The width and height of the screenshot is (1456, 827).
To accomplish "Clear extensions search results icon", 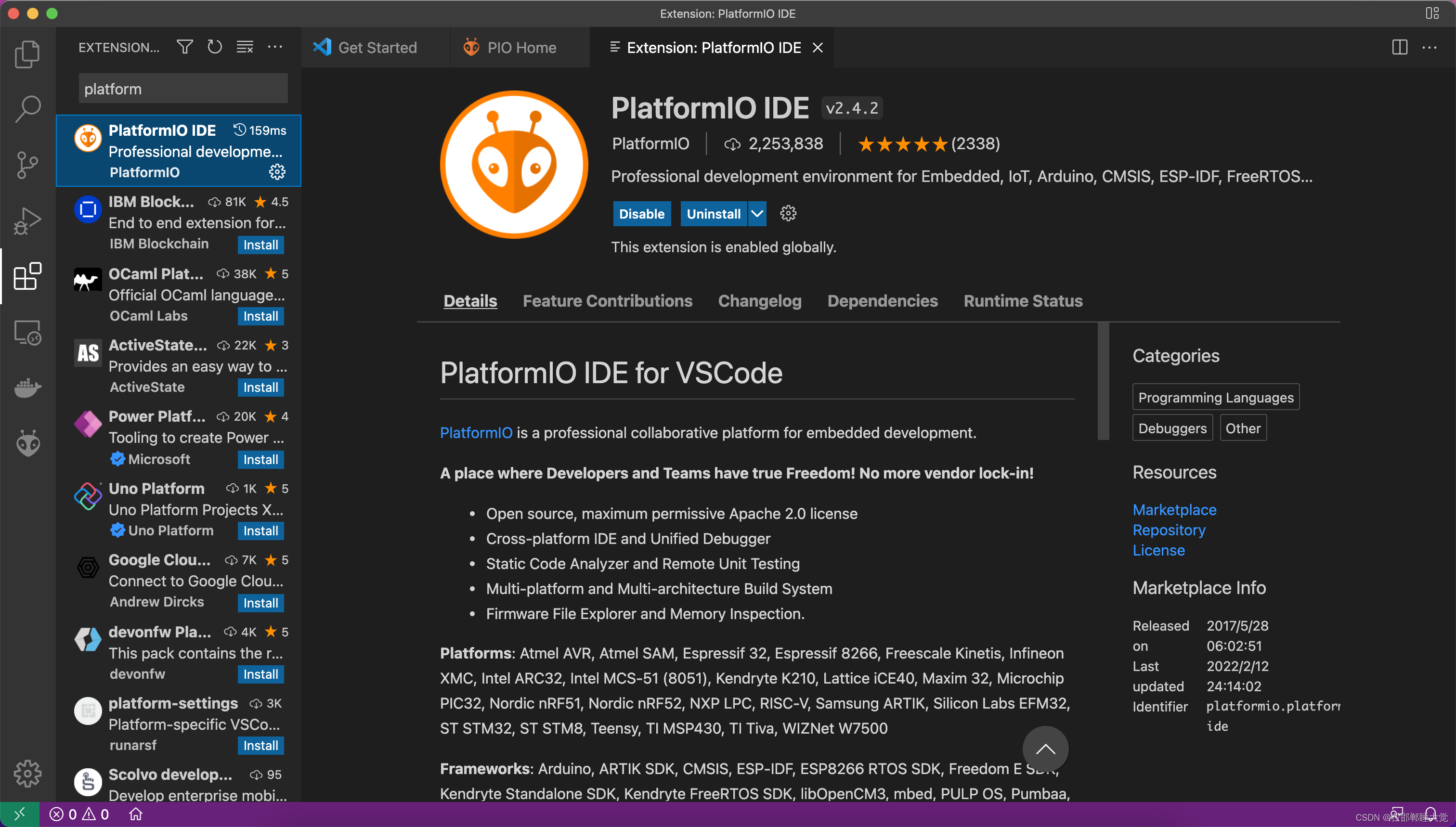I will 245,47.
